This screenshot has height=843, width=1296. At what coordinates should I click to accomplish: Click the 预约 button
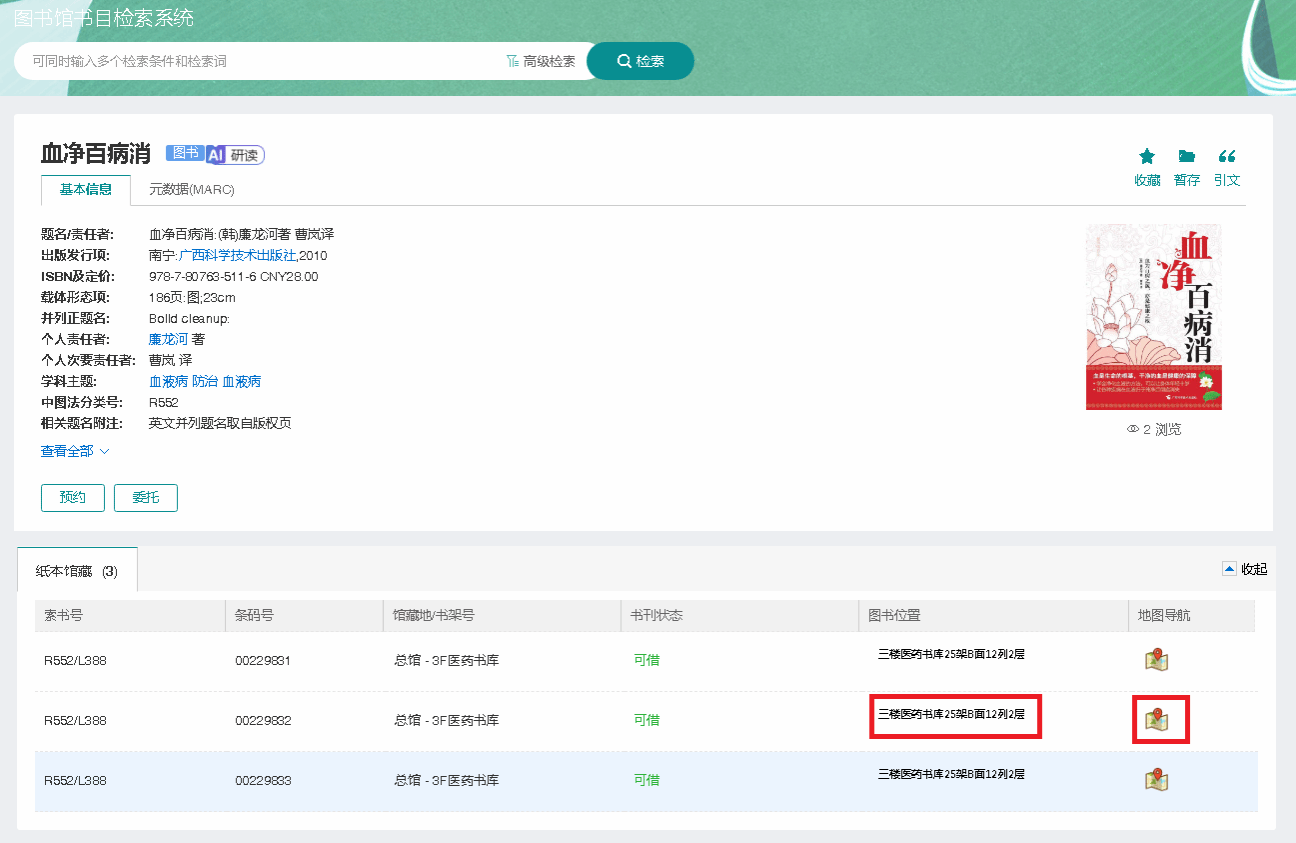tap(73, 497)
